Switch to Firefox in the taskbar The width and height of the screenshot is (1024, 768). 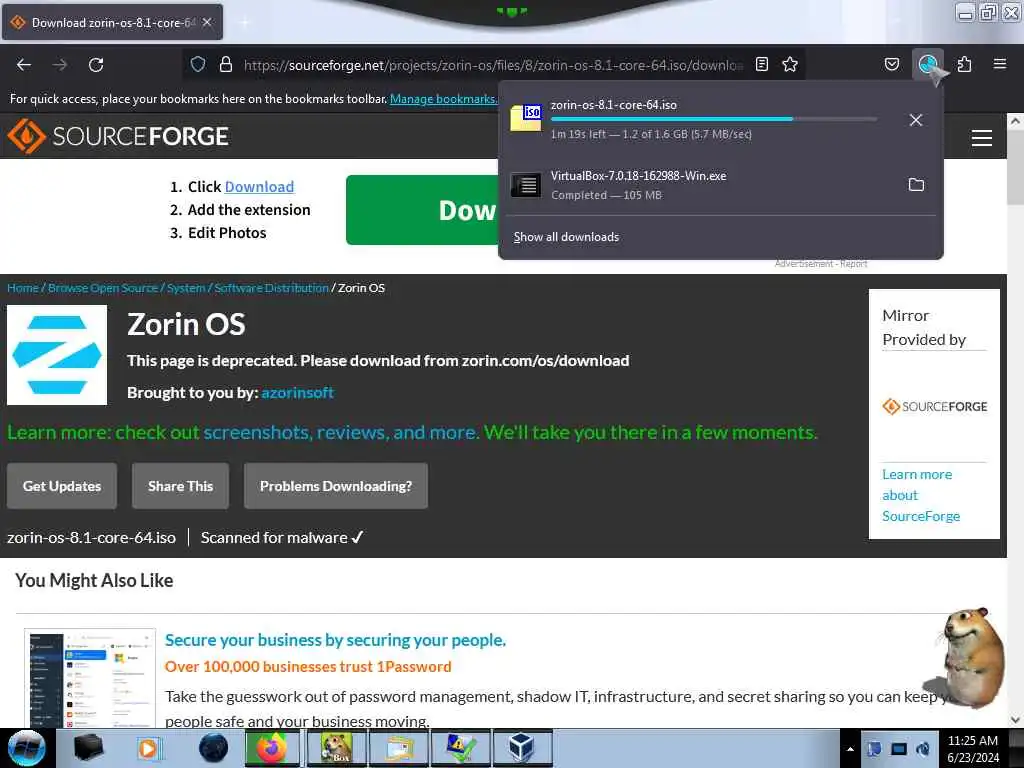point(272,748)
